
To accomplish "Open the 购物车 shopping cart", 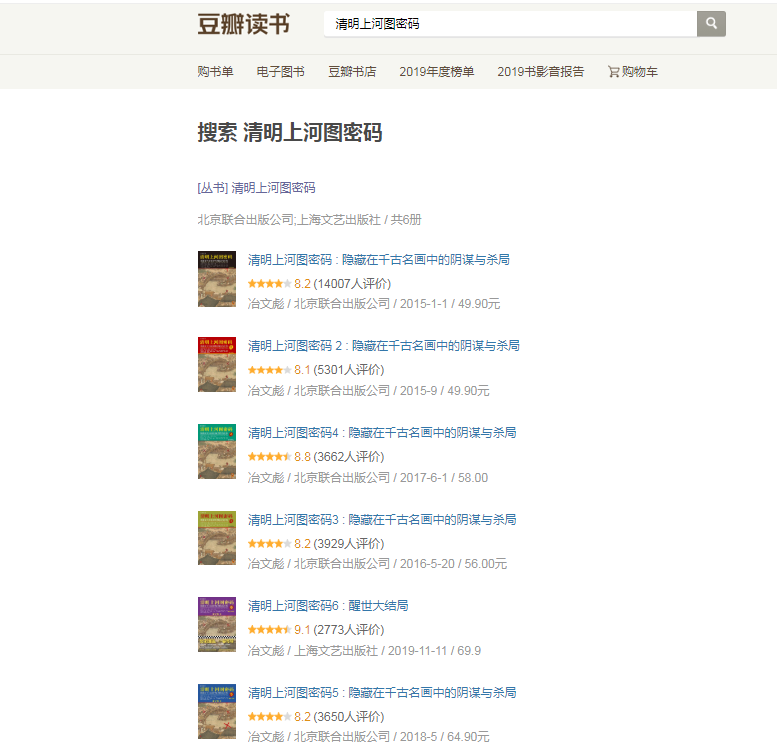I will pos(633,72).
